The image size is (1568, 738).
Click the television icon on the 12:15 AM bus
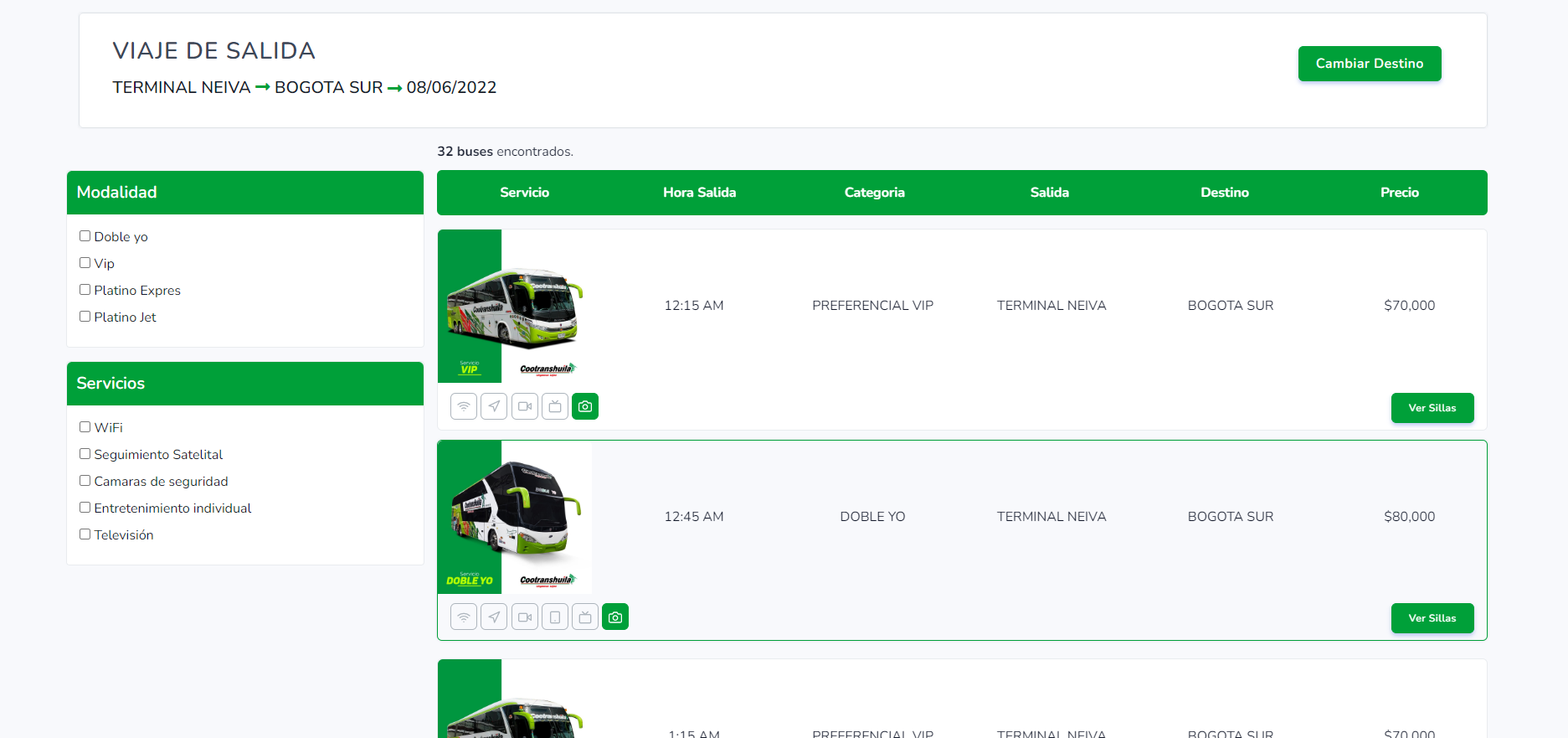pos(555,406)
